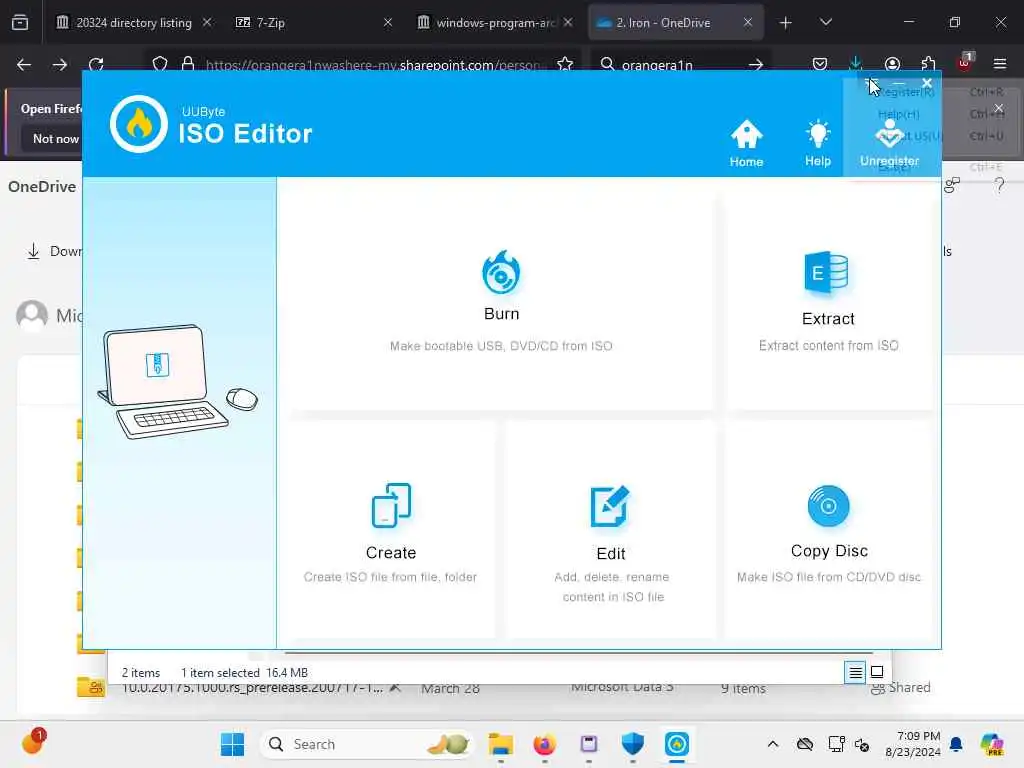Click the UUByte ISO Editor flame logo

(x=138, y=123)
